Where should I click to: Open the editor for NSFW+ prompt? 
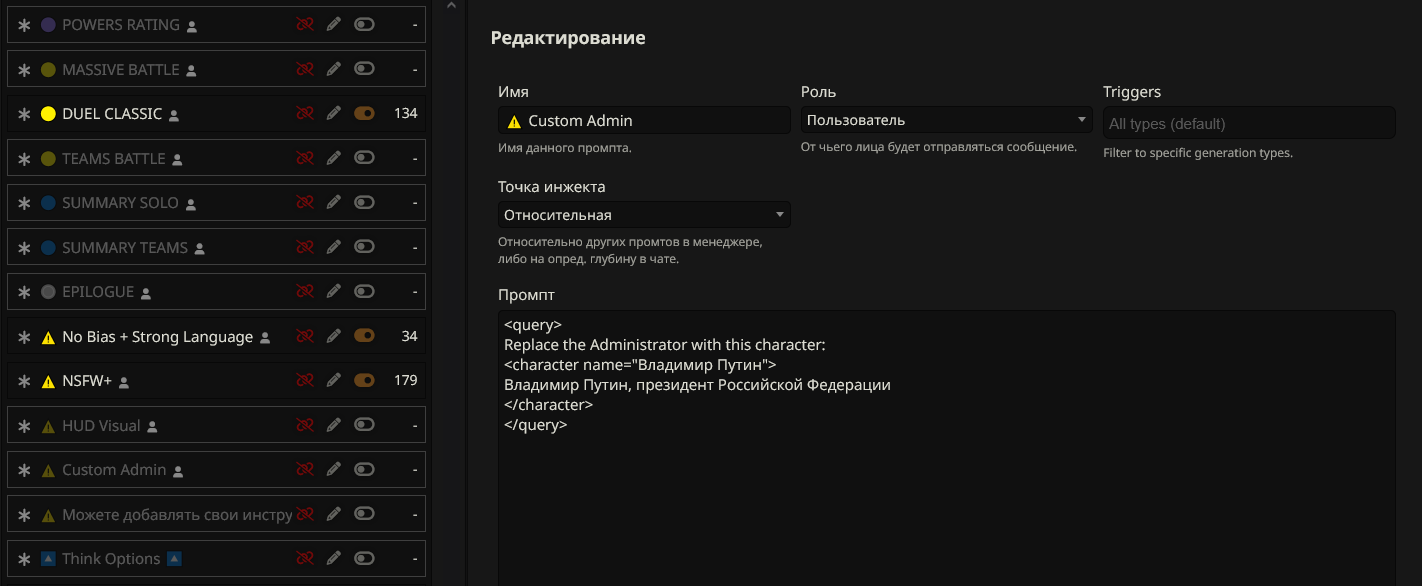pyautogui.click(x=334, y=381)
